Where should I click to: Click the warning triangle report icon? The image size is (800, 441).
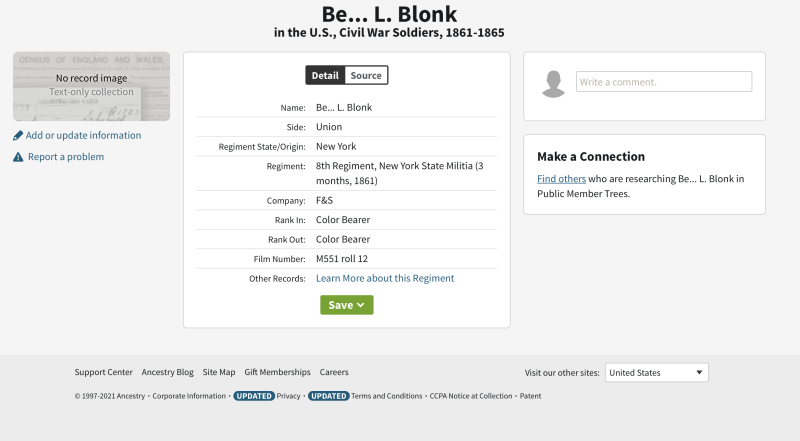click(18, 157)
